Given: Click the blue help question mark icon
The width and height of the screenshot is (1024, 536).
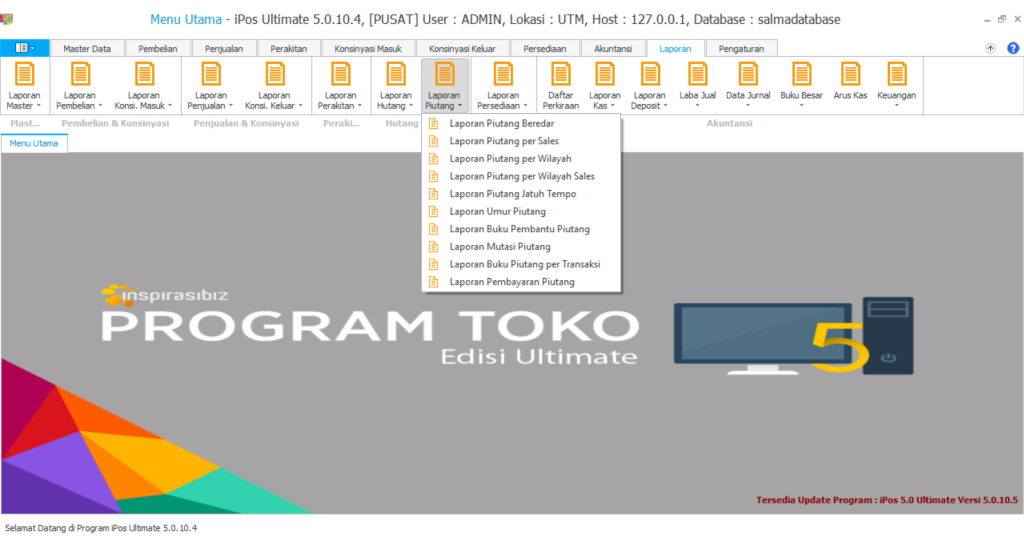Looking at the screenshot, I should [x=1013, y=48].
